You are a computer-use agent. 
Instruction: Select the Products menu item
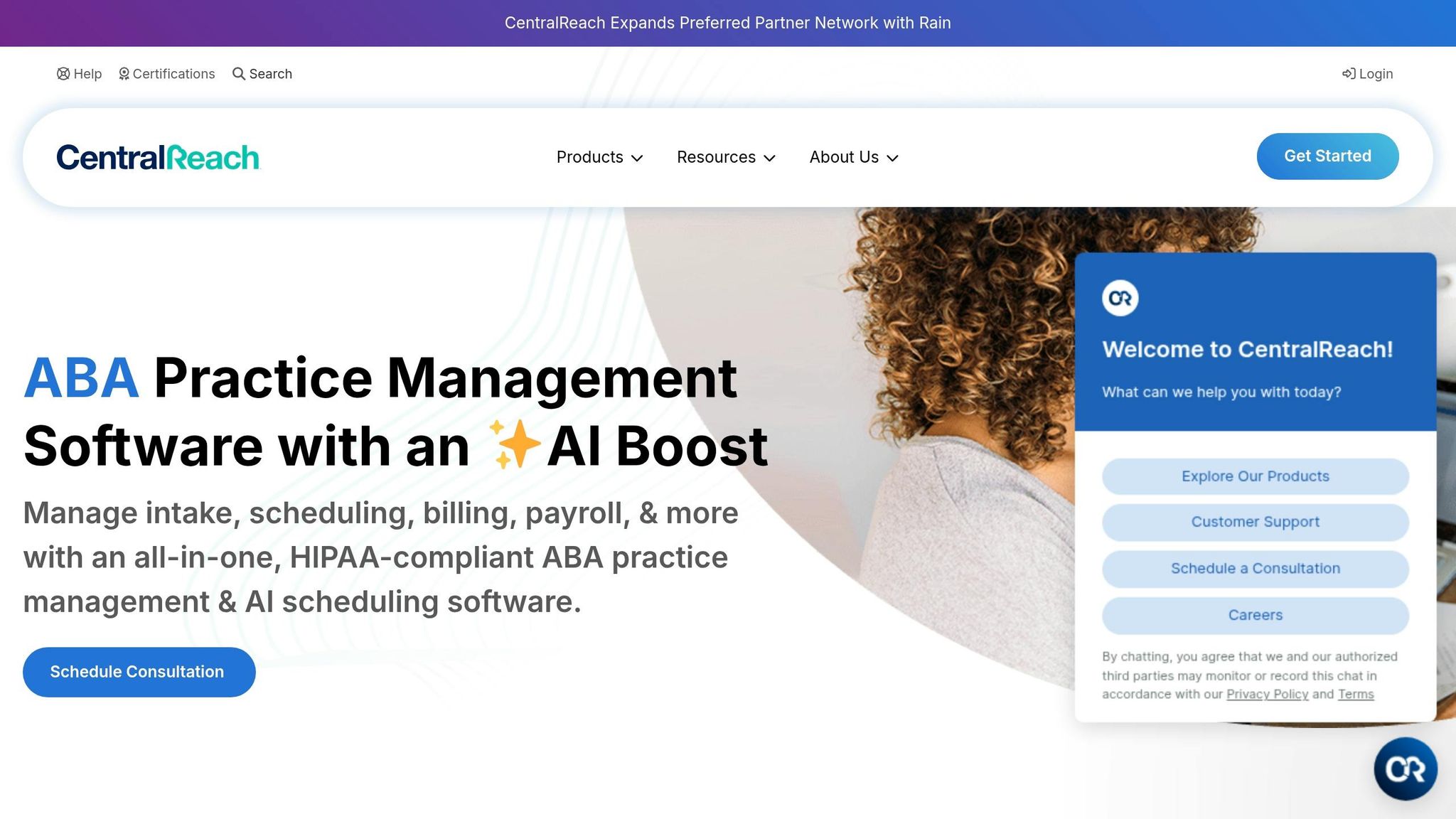coord(590,157)
